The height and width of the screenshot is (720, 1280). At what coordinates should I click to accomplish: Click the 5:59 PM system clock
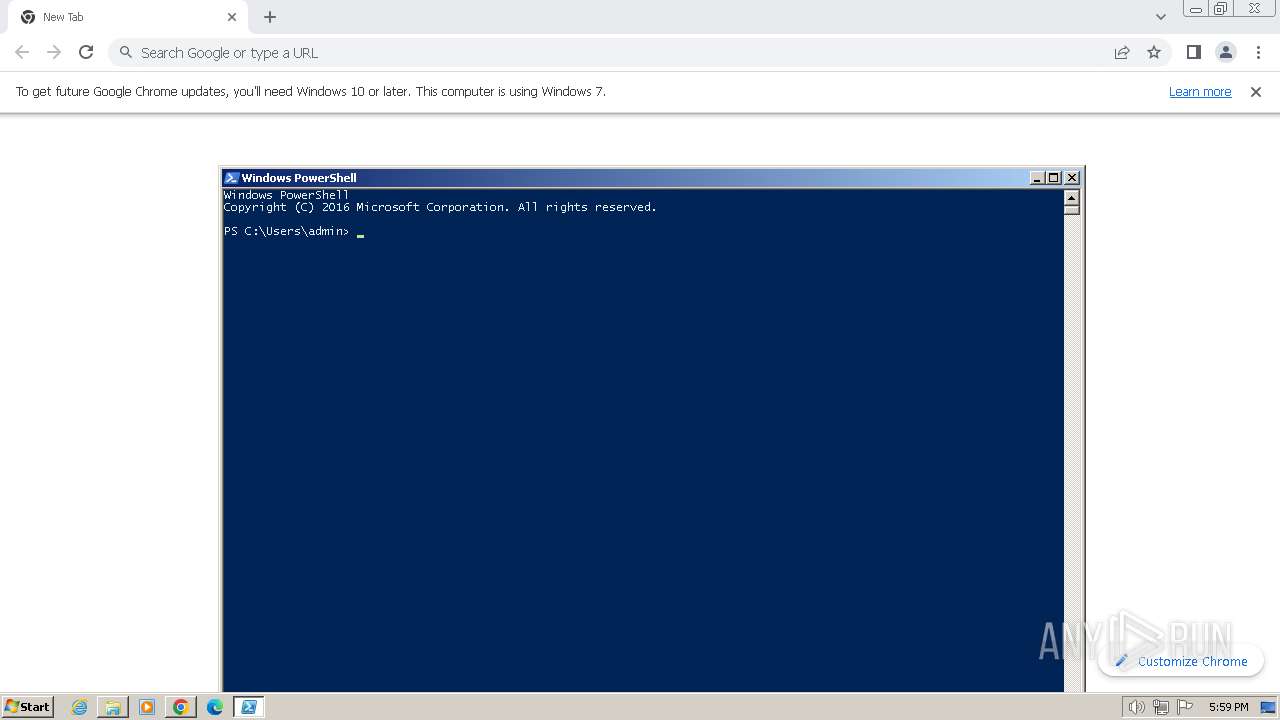[1228, 707]
